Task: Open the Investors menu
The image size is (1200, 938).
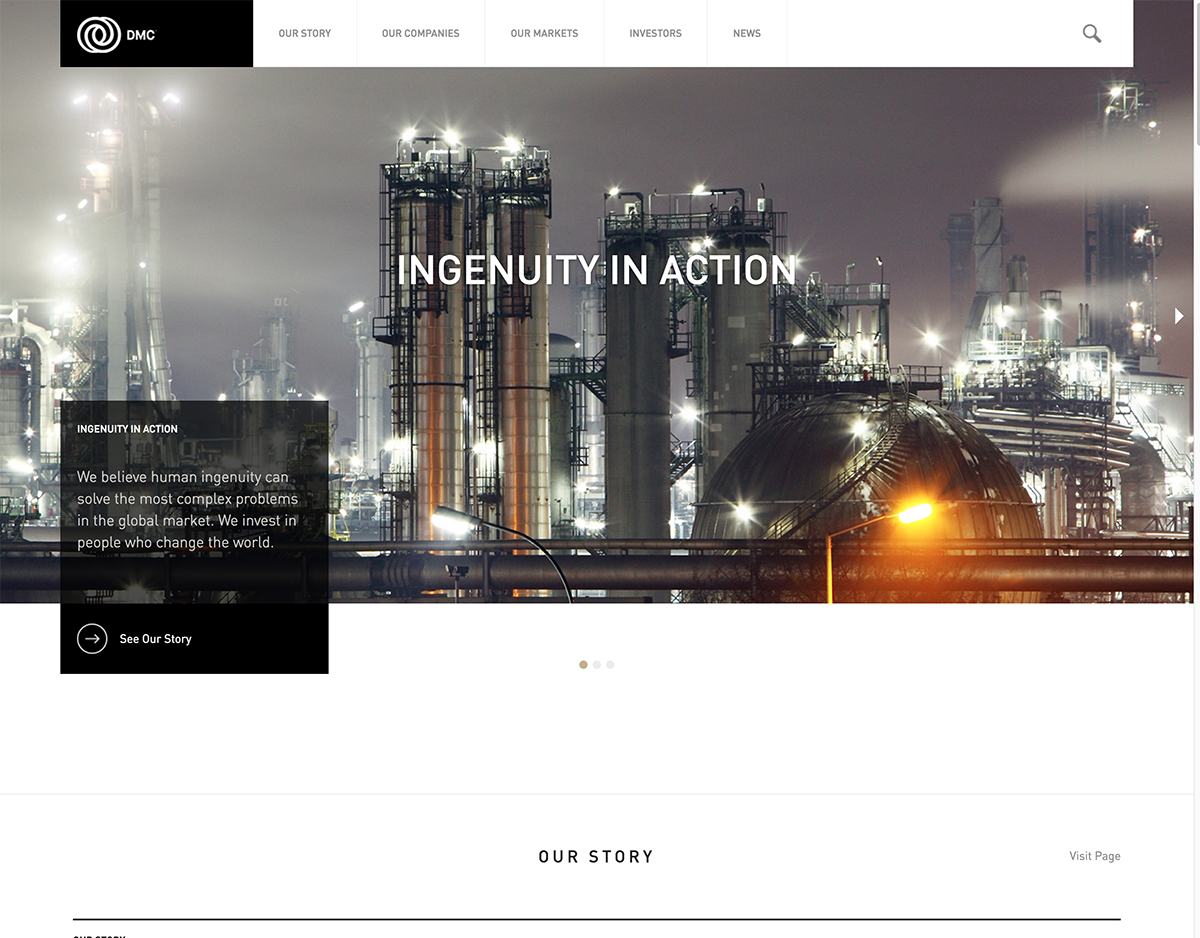Action: [x=655, y=33]
